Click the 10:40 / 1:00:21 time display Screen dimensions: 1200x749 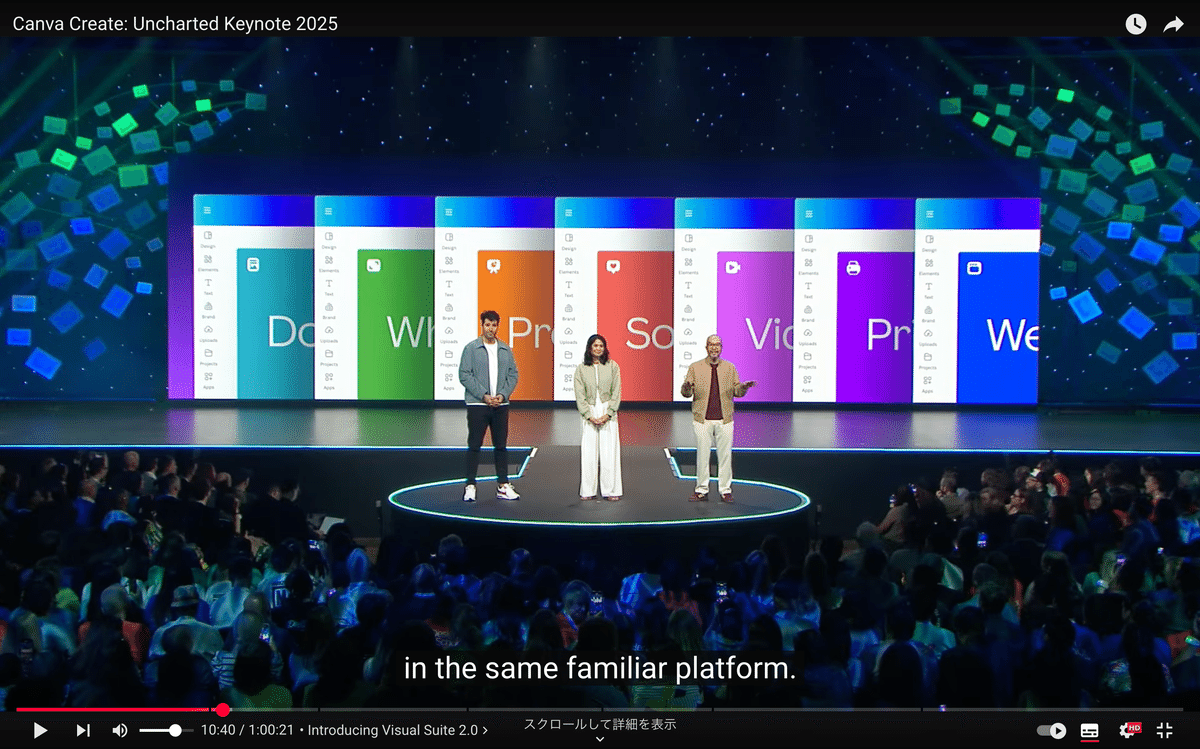247,730
